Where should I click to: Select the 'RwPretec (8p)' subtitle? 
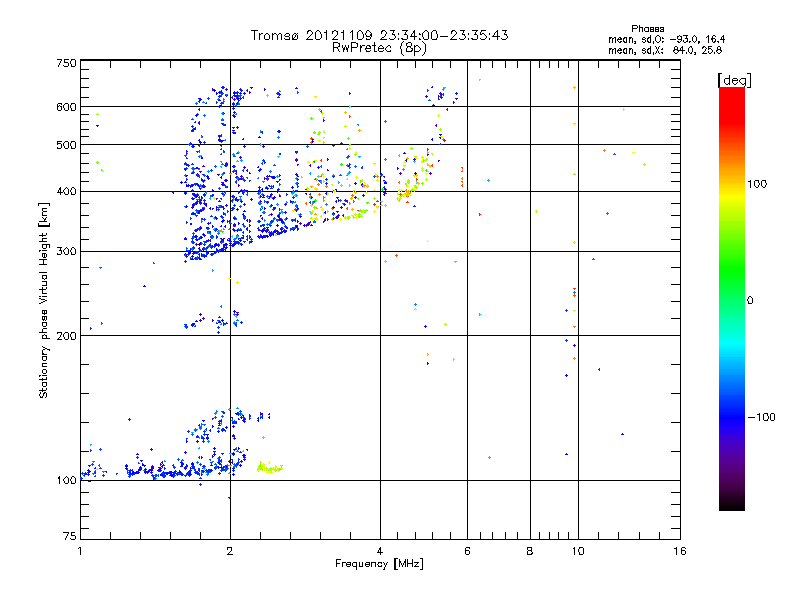coord(379,48)
